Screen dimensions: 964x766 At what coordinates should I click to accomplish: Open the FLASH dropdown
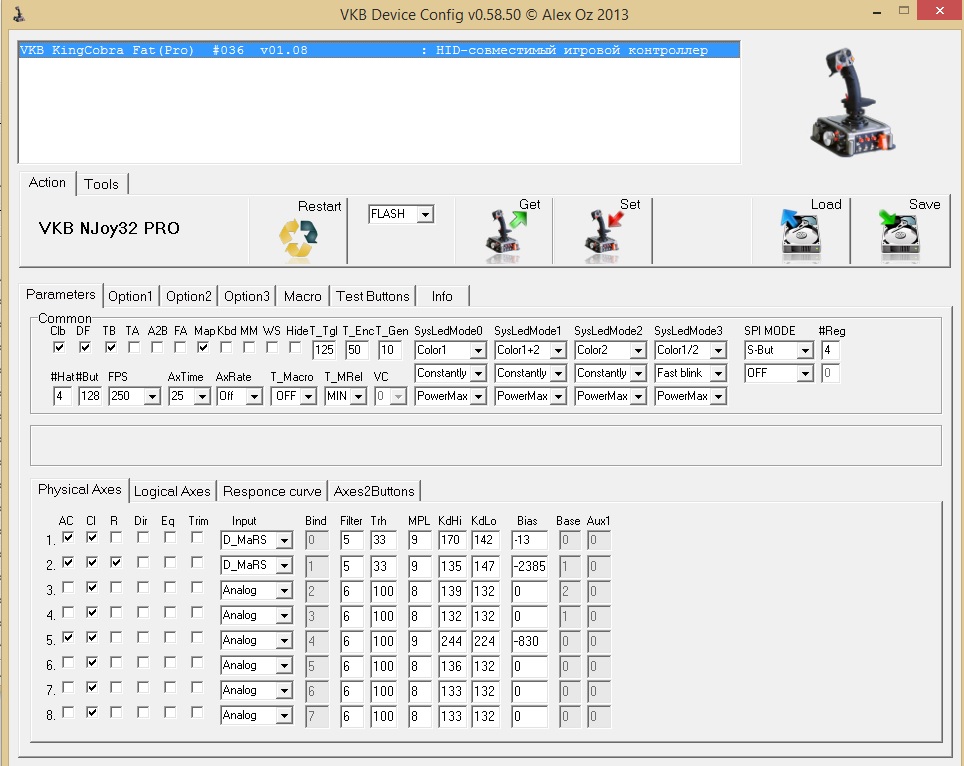(425, 214)
